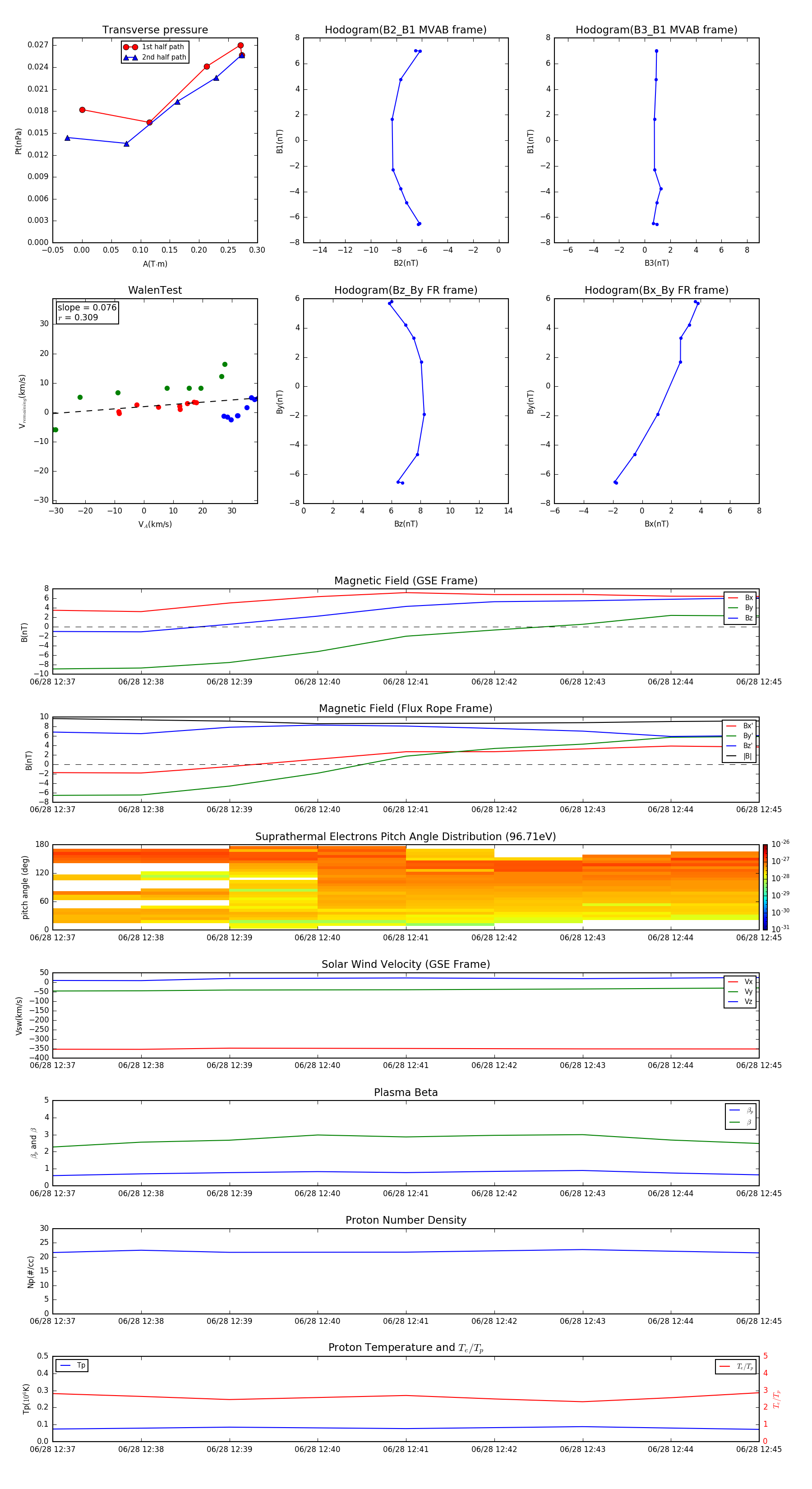Click the 'r = 0.309' annotation

coord(78,317)
